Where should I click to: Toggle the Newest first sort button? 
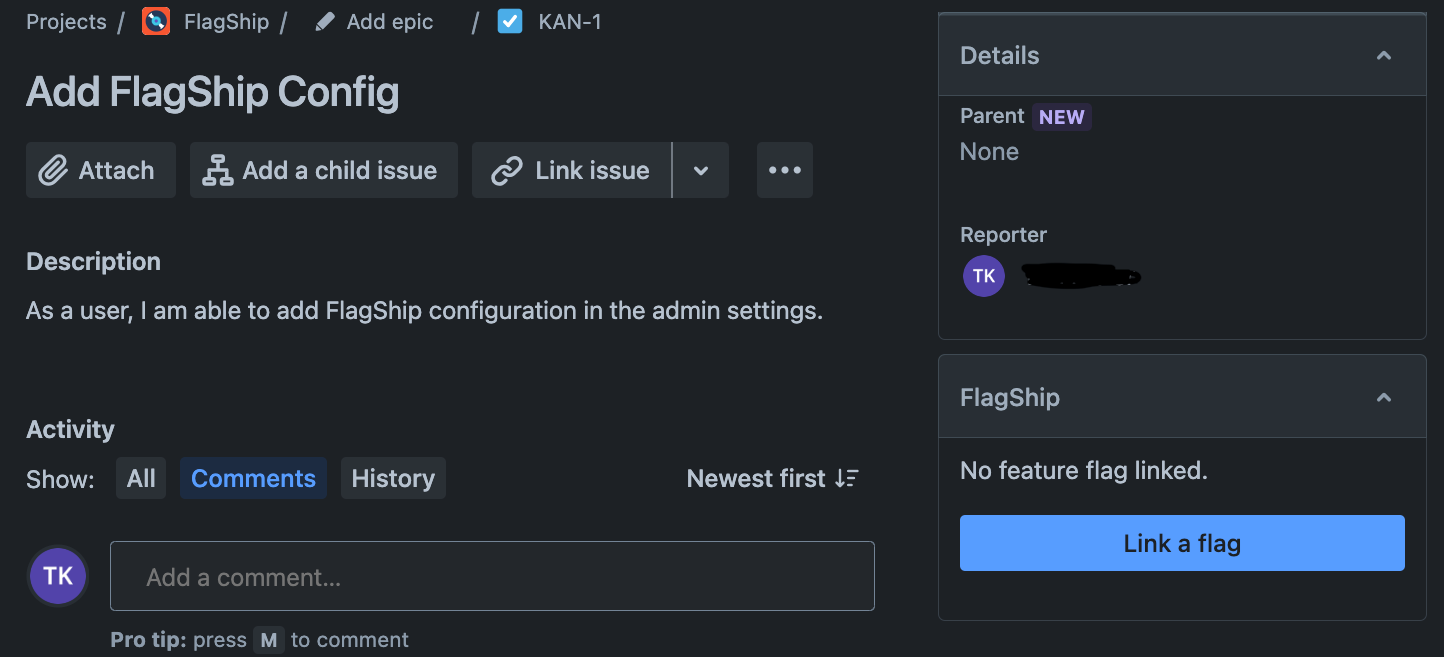pyautogui.click(x=772, y=479)
